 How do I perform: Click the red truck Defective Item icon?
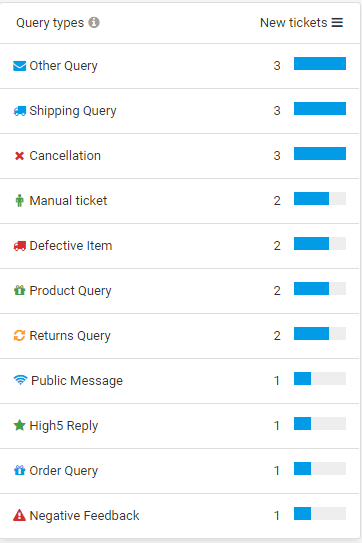(x=19, y=246)
